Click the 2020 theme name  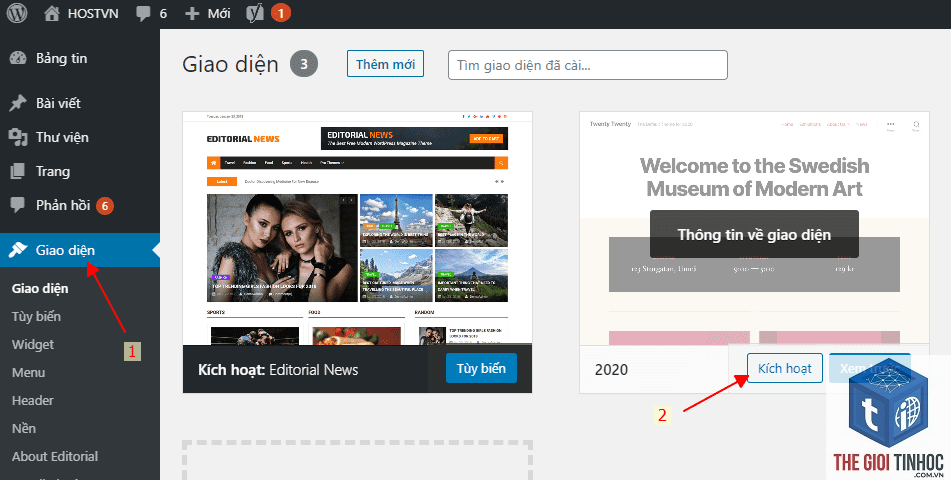coord(611,370)
